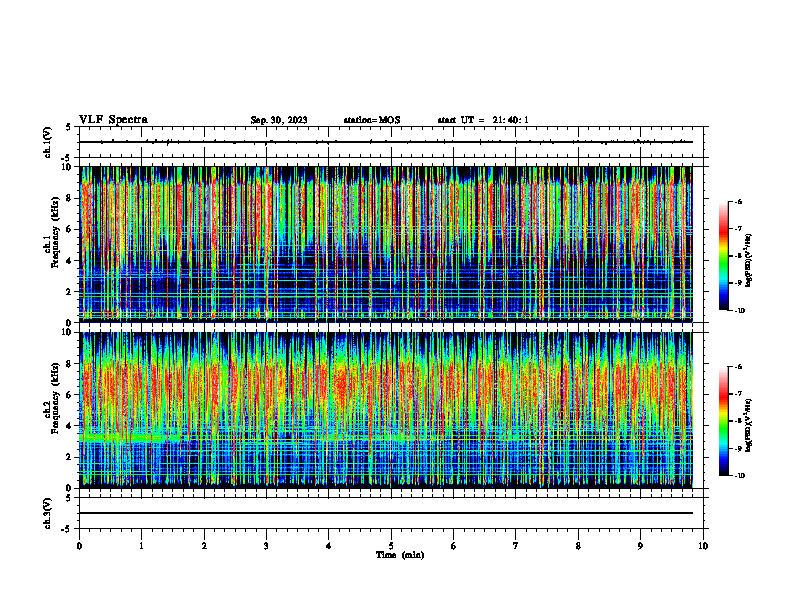
Task: Click time axis tick label "9" minutes
Action: pos(640,546)
